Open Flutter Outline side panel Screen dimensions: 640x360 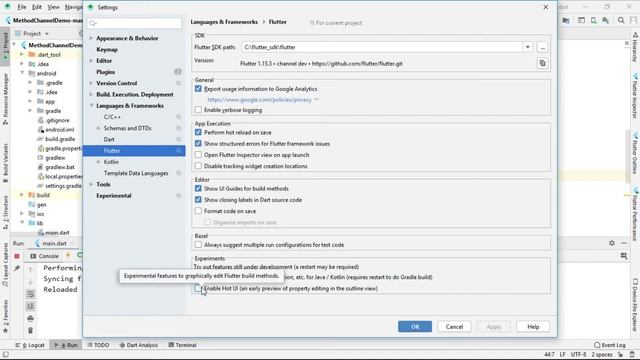635,152
